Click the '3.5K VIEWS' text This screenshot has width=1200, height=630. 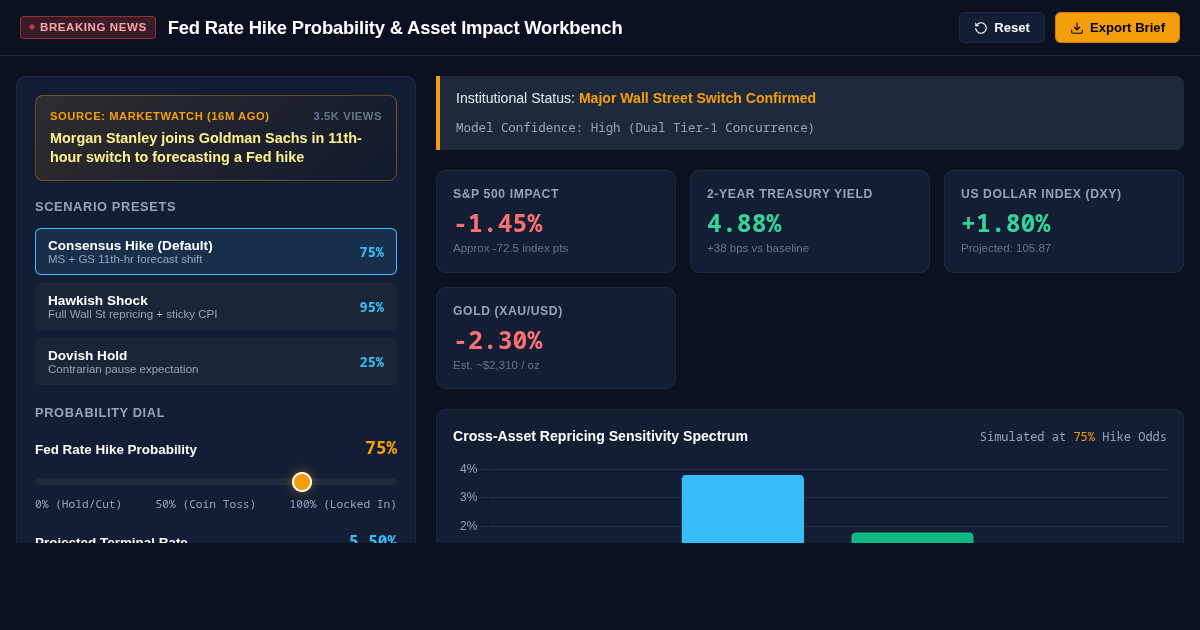click(348, 116)
